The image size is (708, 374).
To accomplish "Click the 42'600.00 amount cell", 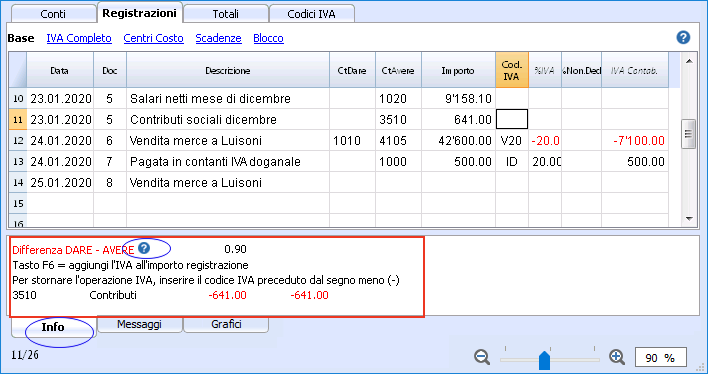I will pos(458,140).
